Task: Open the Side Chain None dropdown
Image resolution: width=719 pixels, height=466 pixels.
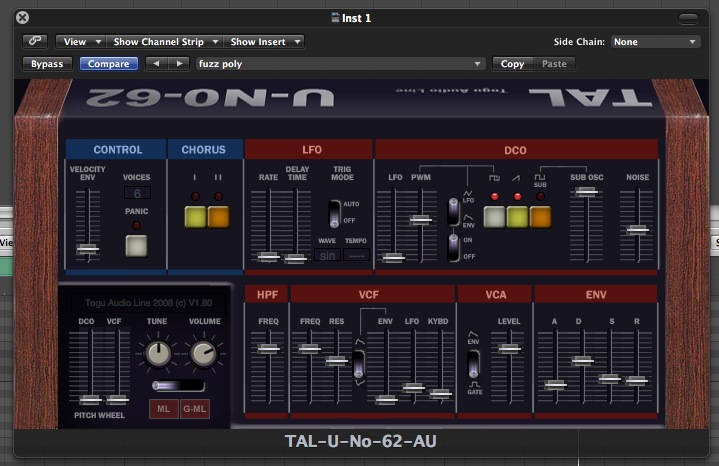Action: coord(655,41)
